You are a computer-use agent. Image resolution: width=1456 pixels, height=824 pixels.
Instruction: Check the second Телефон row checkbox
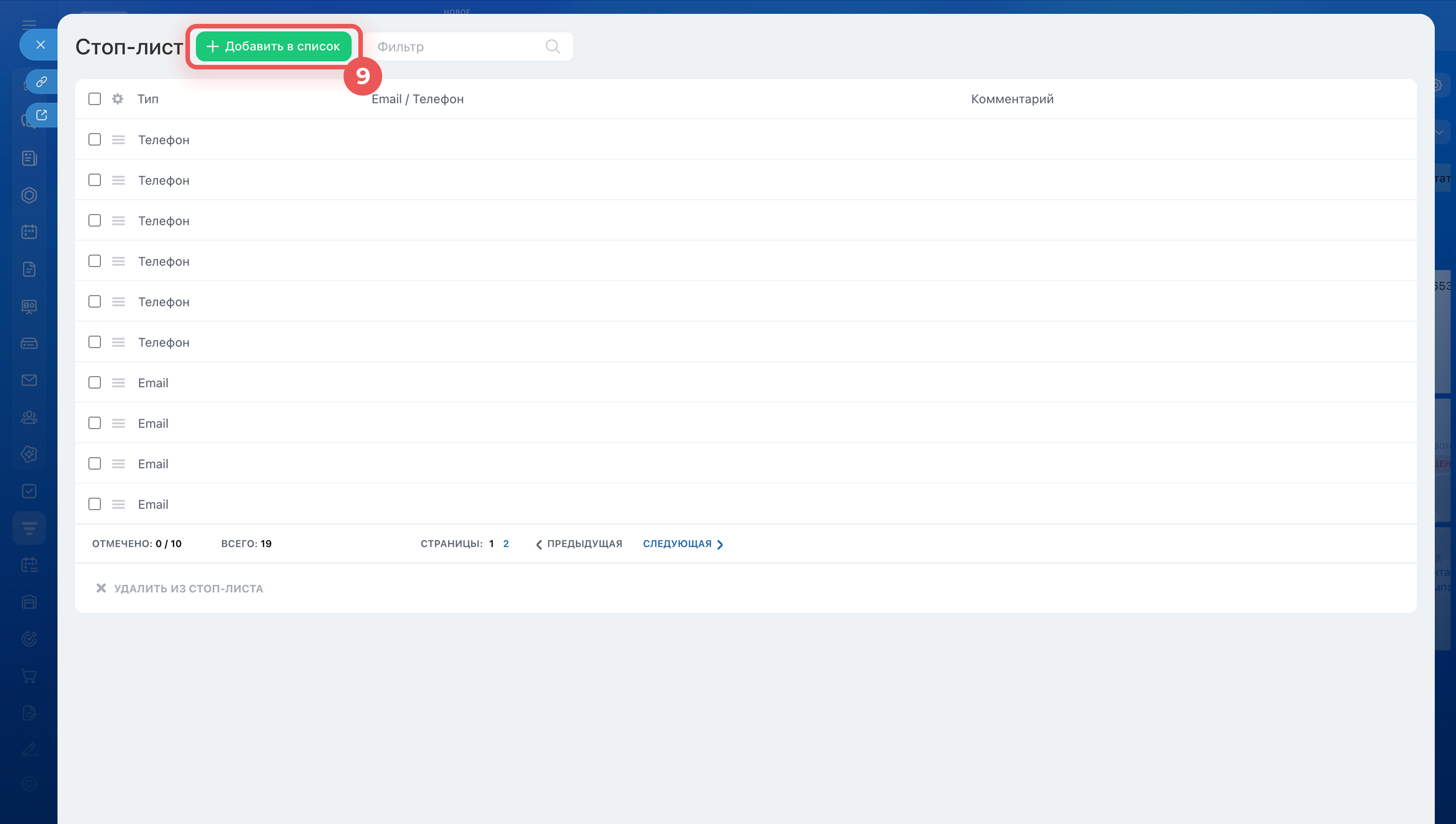pos(94,180)
